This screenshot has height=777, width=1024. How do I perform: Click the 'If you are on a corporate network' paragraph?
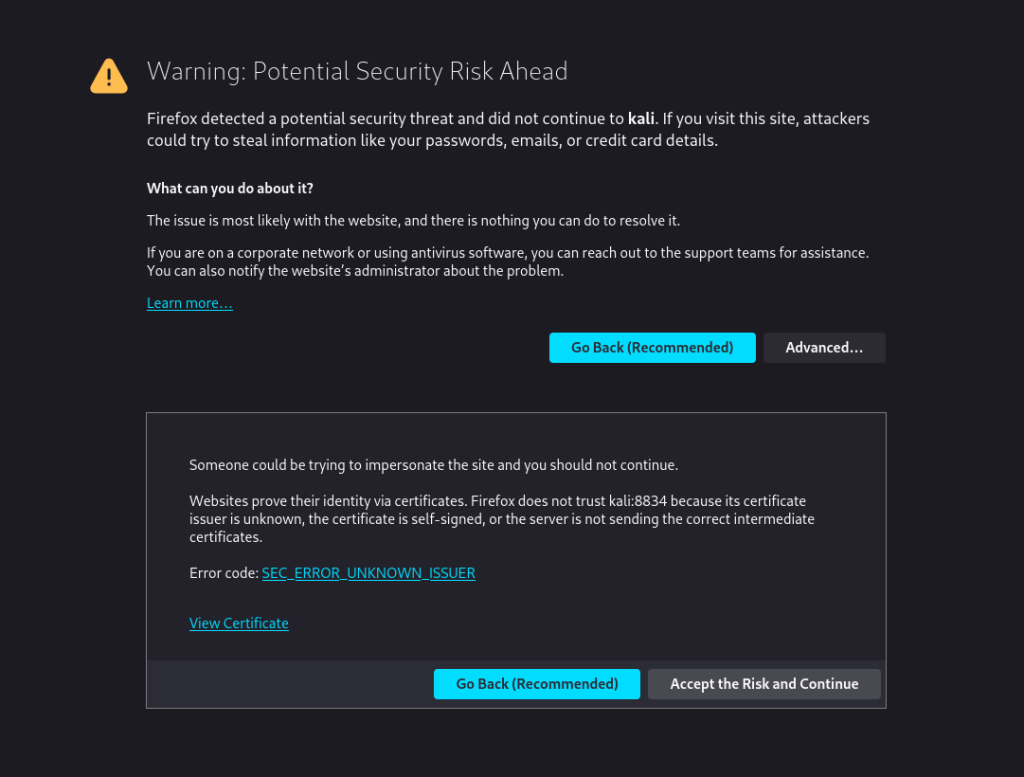(x=507, y=262)
